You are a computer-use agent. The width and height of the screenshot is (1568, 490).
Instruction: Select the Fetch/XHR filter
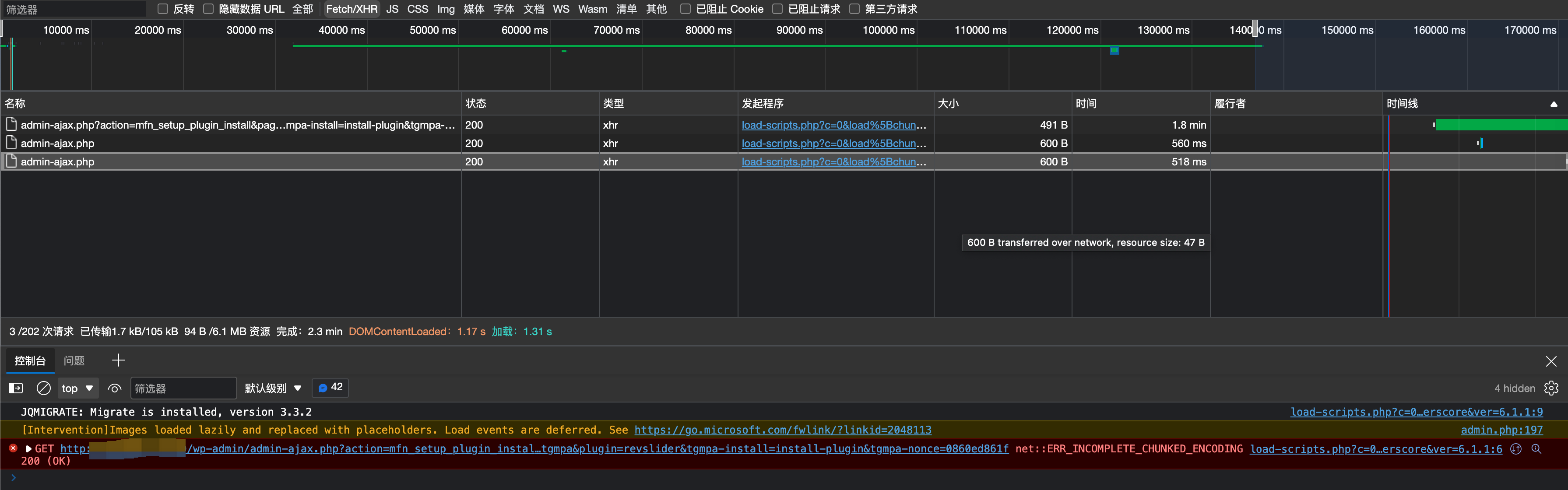coord(351,9)
